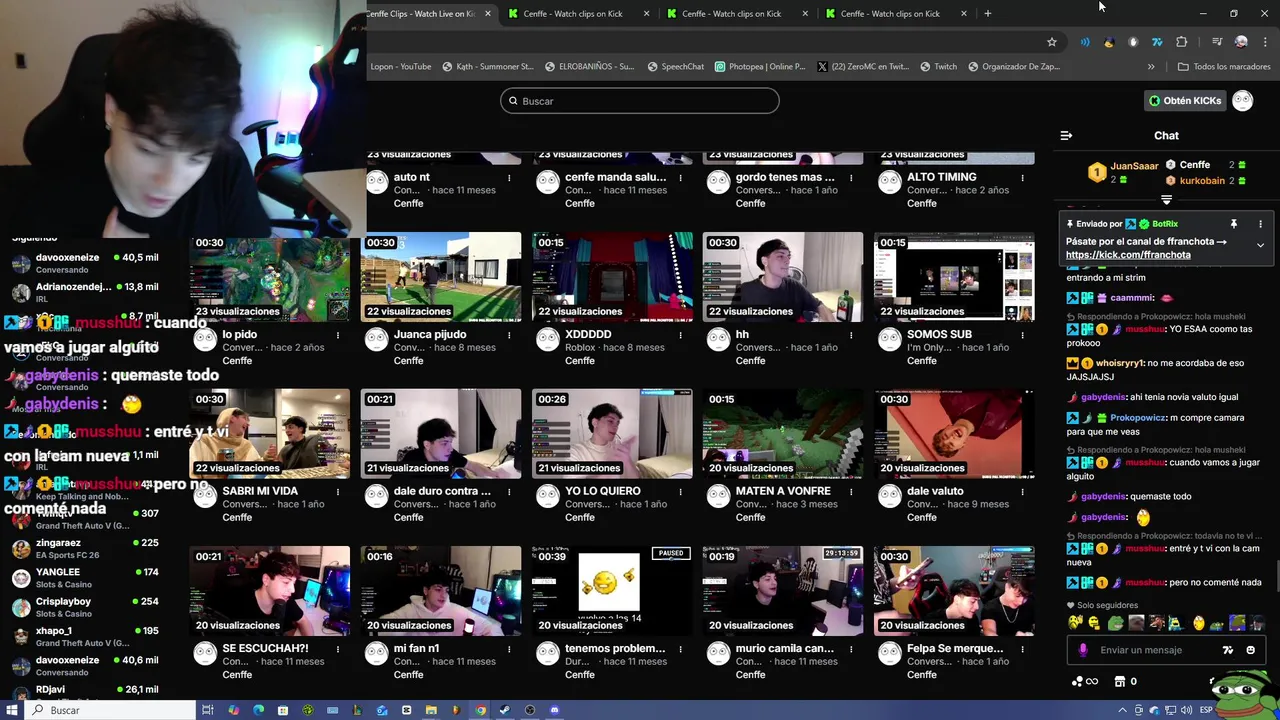Open 'Todos los marcadores' bookmarks folder
The image size is (1280, 720).
(x=1224, y=67)
